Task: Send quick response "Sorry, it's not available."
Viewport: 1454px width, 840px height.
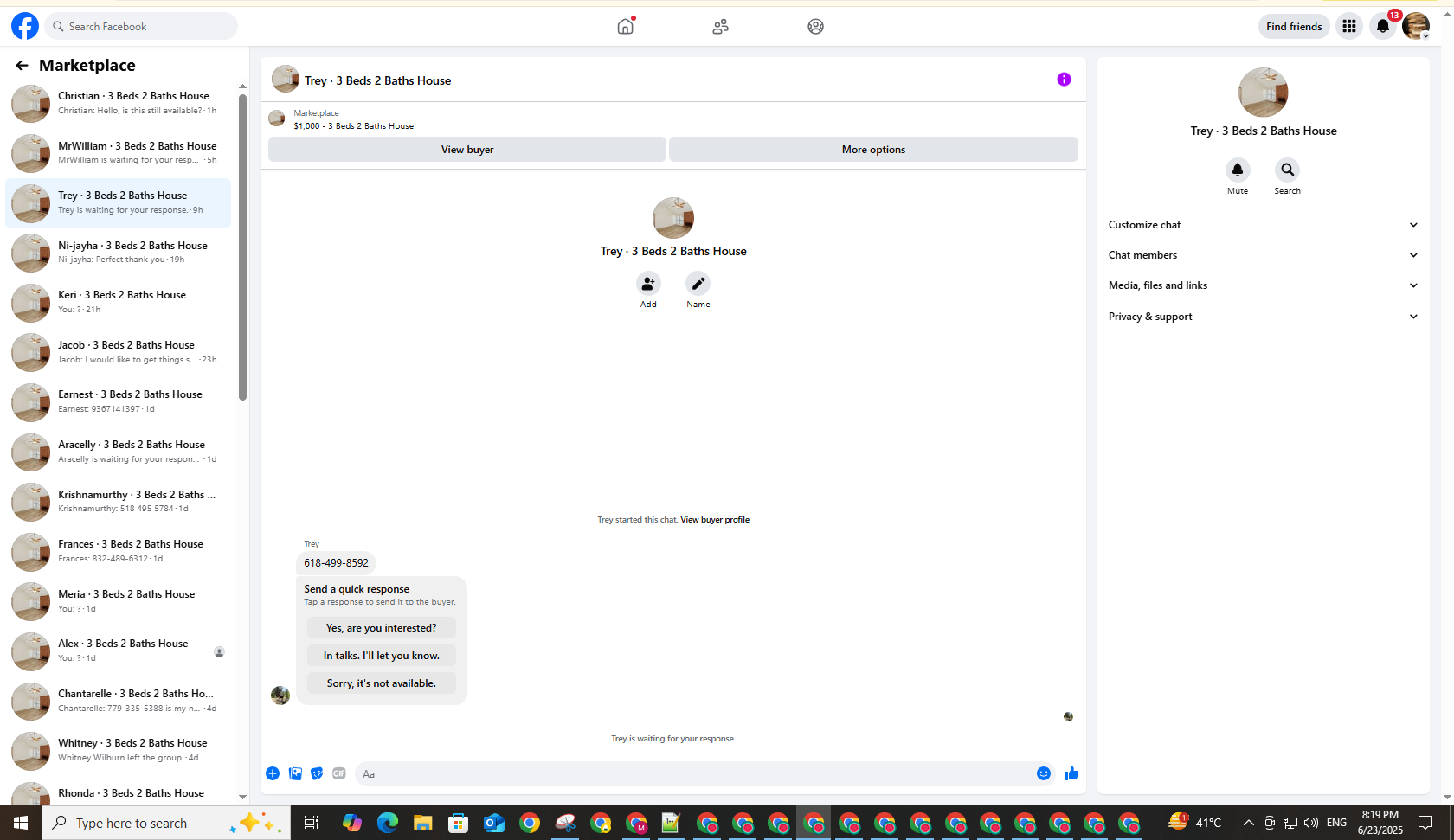Action: (x=381, y=683)
